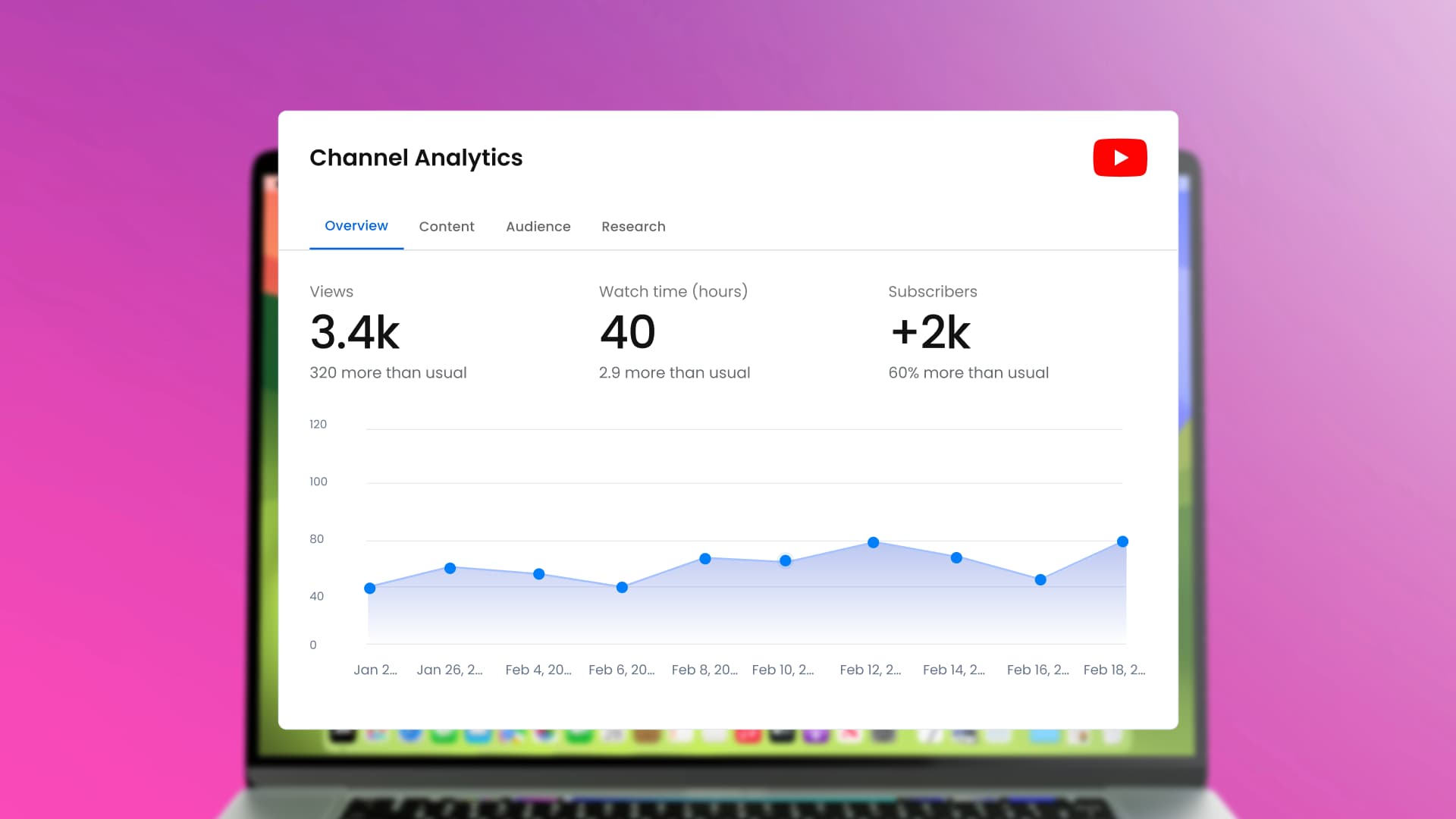Click the 60% more than usual text
Screen dimensions: 1456x819
968,372
